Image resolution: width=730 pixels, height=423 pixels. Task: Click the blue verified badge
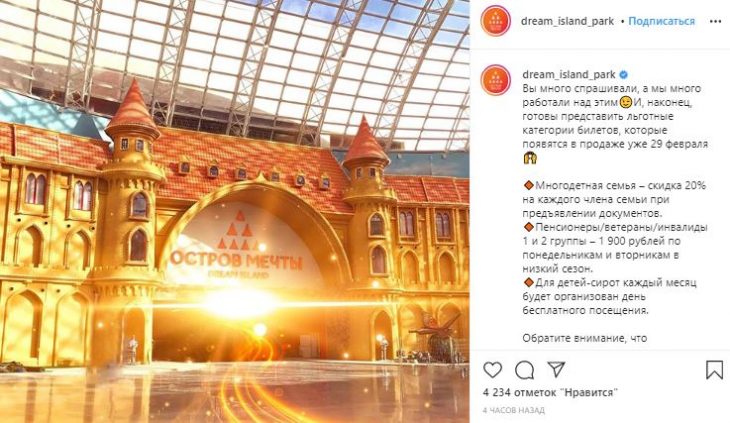coord(624,74)
